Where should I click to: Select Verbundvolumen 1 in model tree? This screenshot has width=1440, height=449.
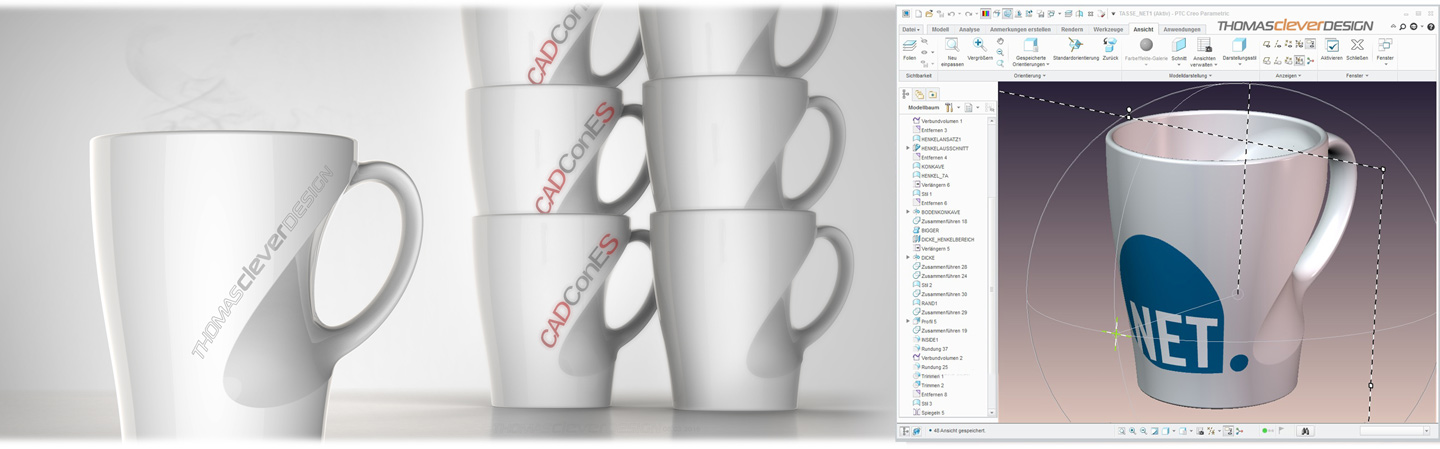pyautogui.click(x=935, y=121)
